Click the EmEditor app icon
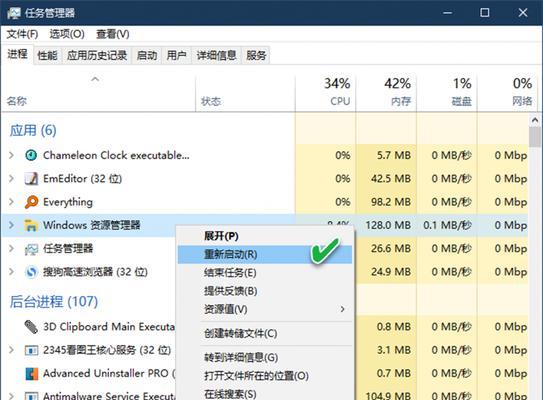Viewport: 543px width, 400px height. (x=31, y=179)
